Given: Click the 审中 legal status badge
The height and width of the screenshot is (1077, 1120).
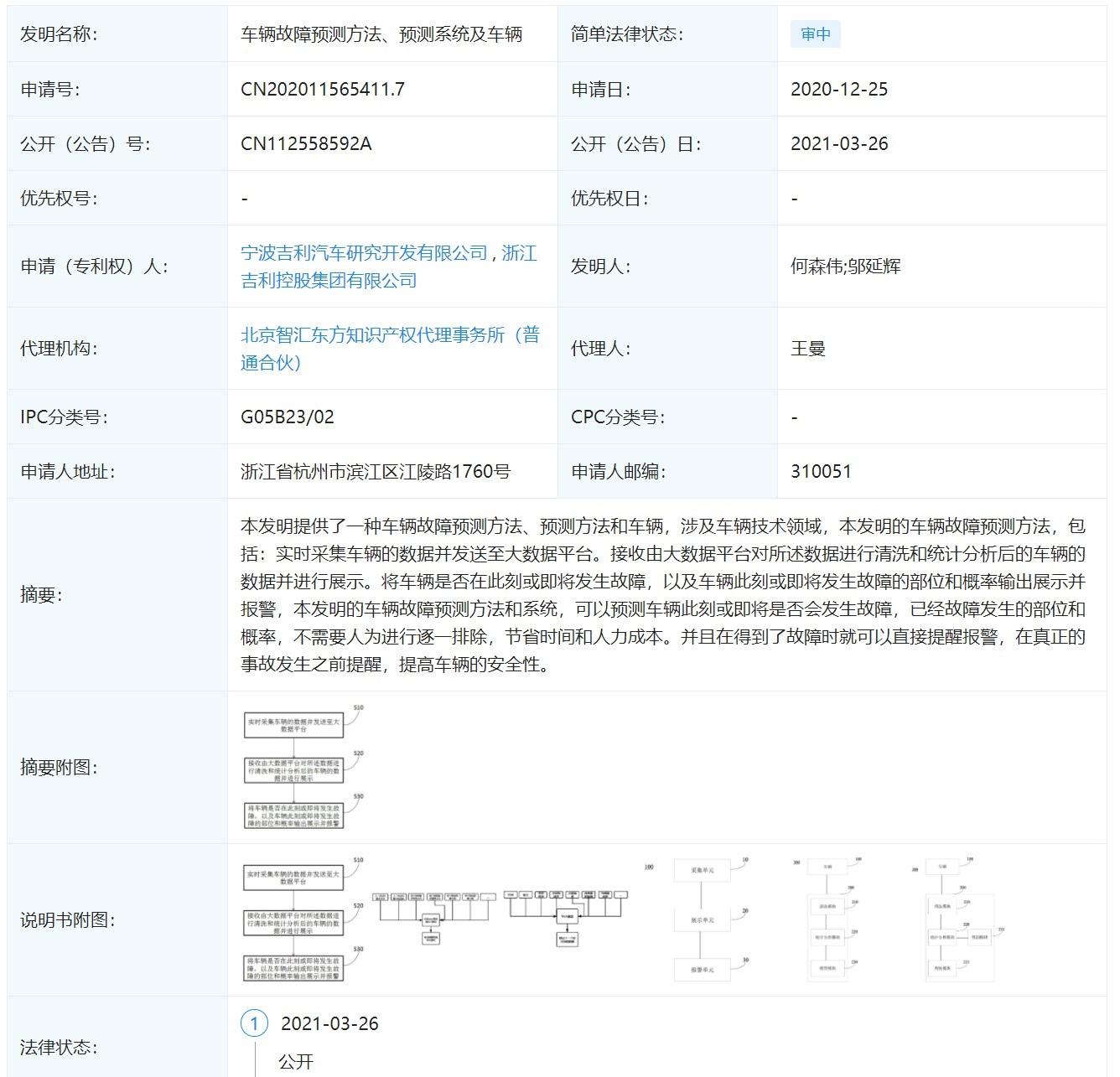Looking at the screenshot, I should (x=815, y=34).
